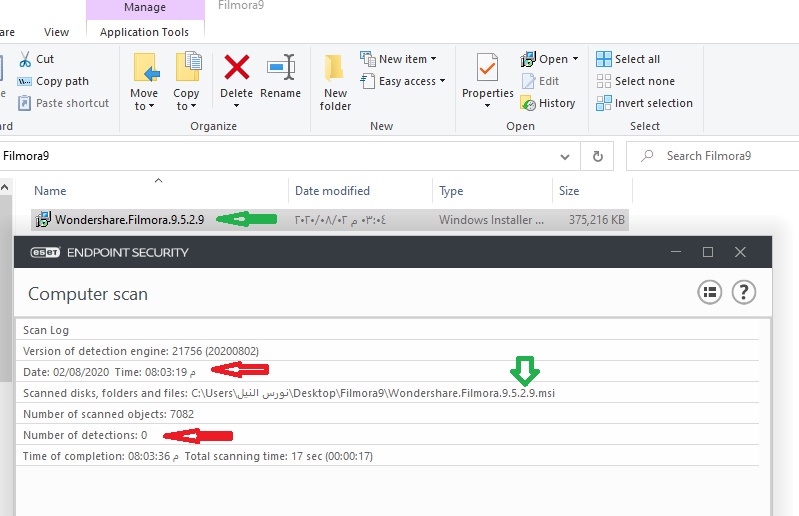Refresh the Filmora9 folder view
The width and height of the screenshot is (799, 516).
[598, 156]
